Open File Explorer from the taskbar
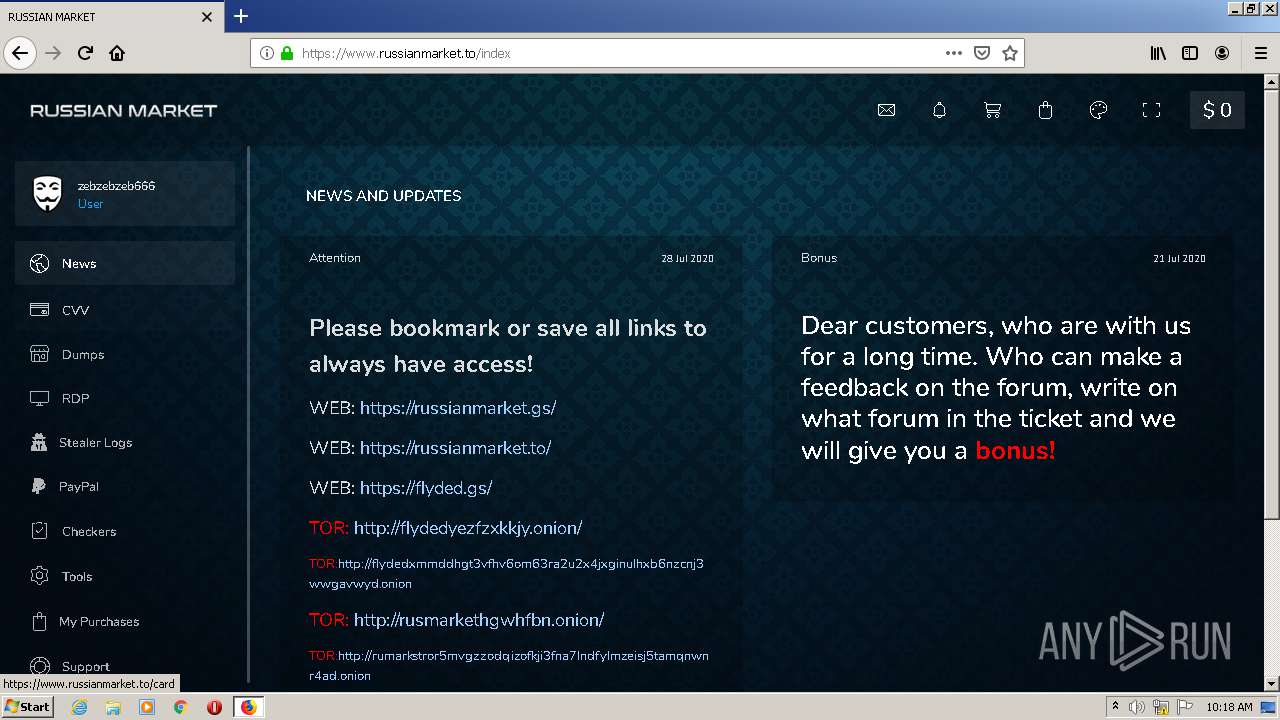The height and width of the screenshot is (720, 1280). point(113,707)
